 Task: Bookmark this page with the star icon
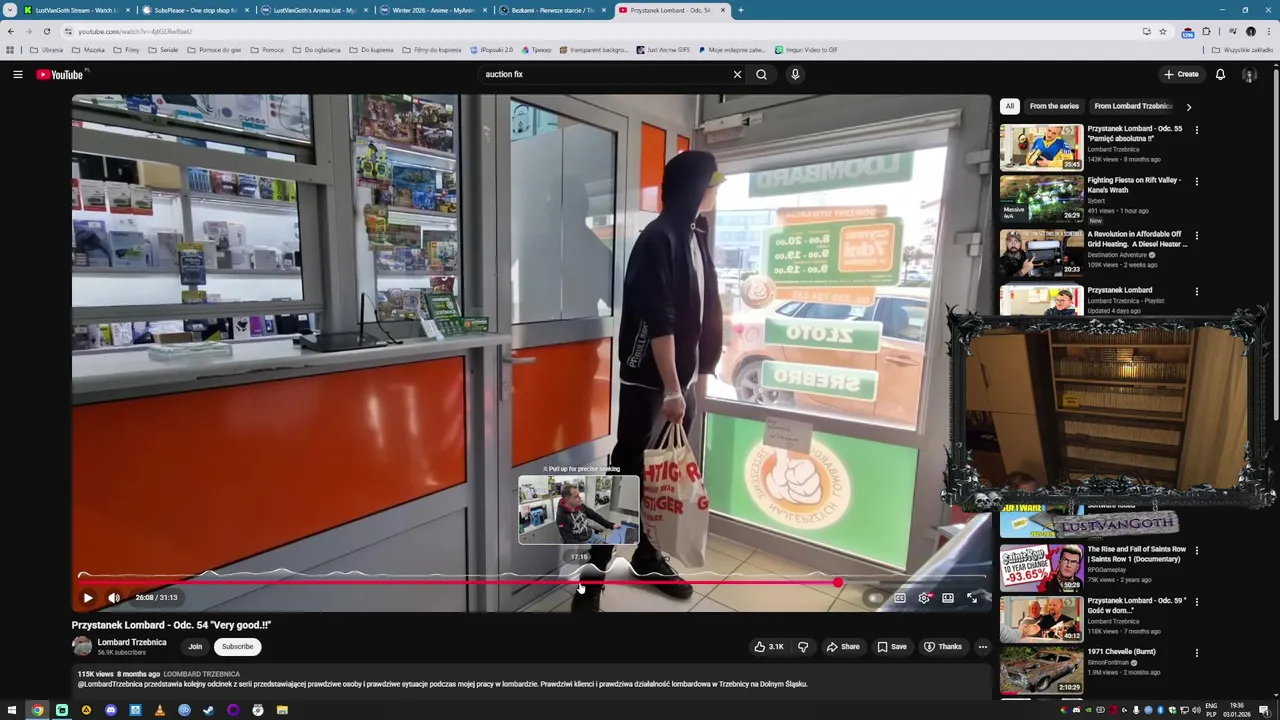pyautogui.click(x=1162, y=31)
